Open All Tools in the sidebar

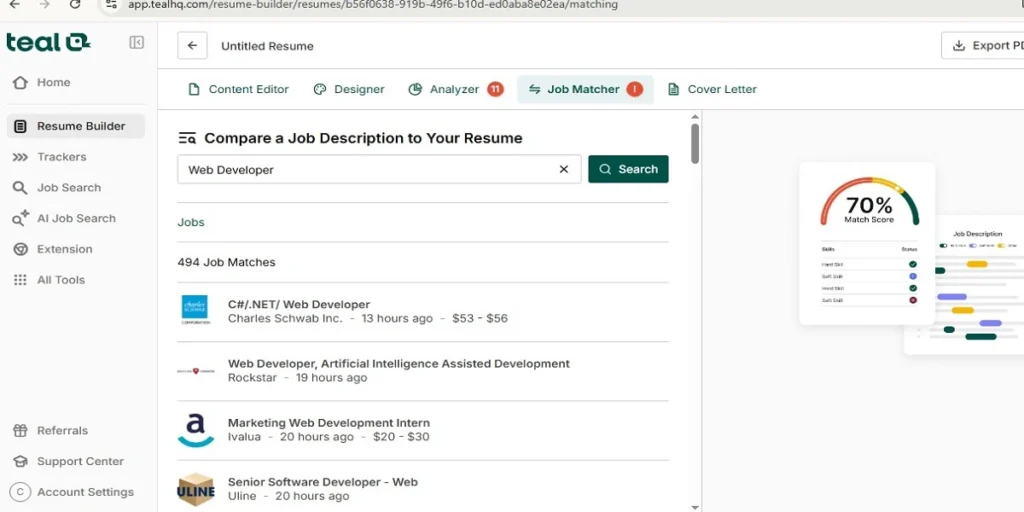tap(76, 280)
